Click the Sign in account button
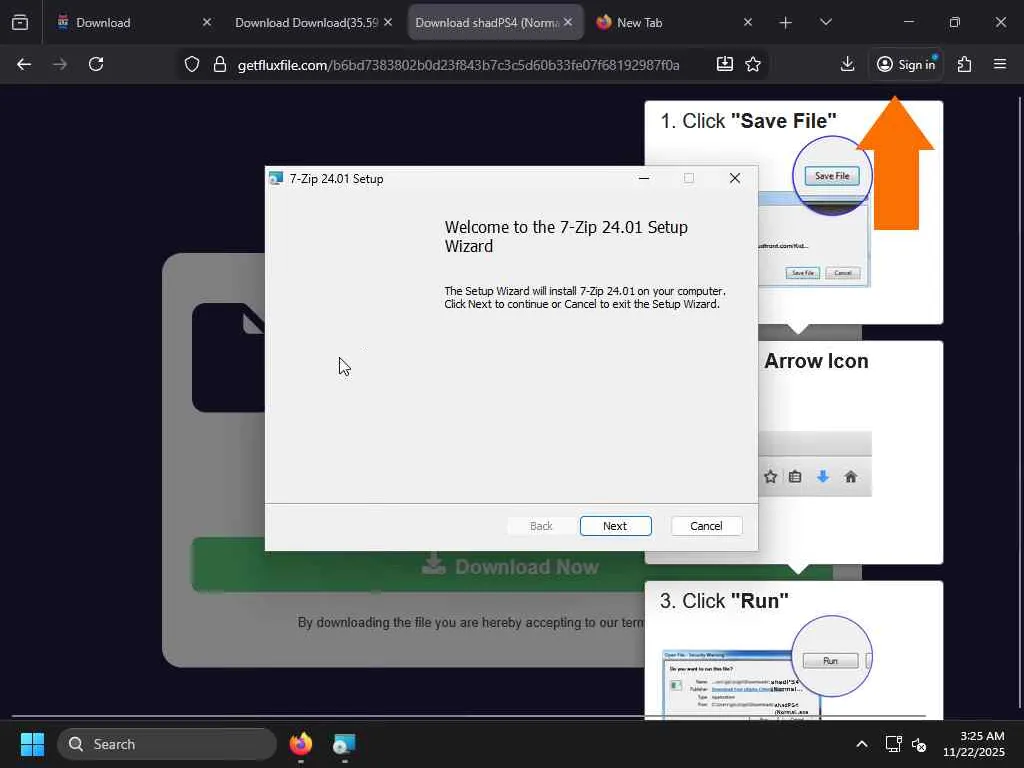The height and width of the screenshot is (768, 1024). click(906, 64)
